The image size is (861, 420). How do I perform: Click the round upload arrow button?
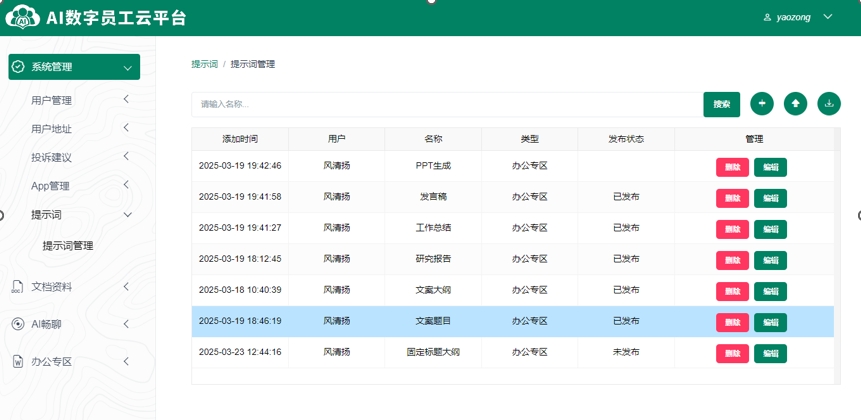(795, 104)
